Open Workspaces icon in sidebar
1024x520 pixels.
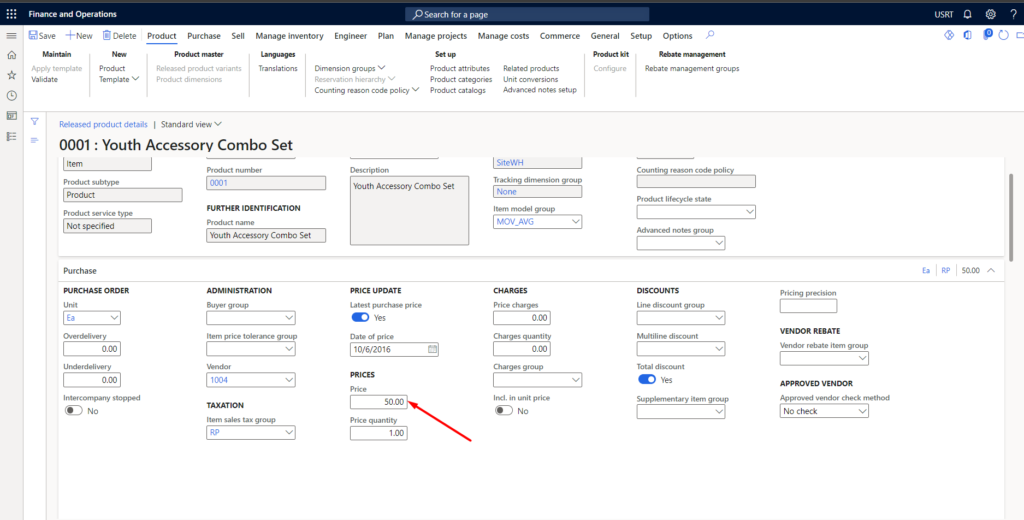click(x=11, y=116)
